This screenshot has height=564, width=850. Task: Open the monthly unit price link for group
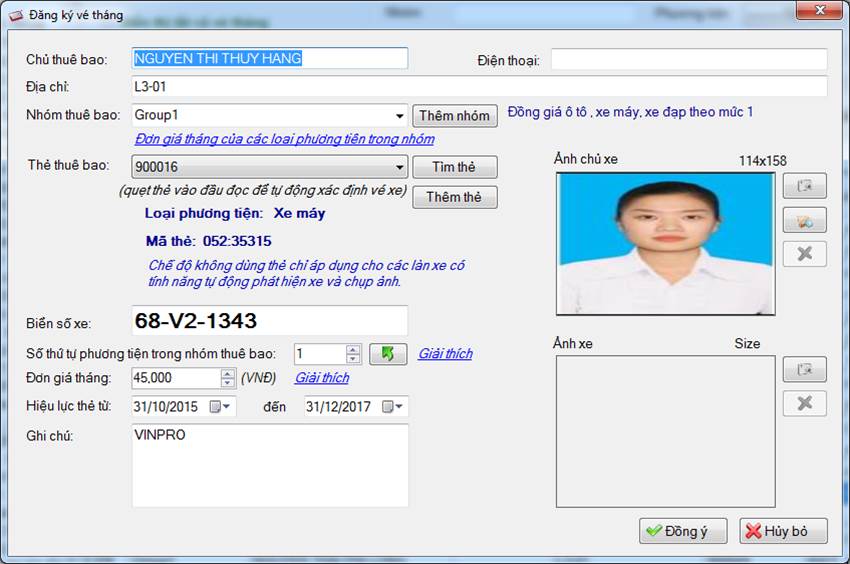pos(284,139)
